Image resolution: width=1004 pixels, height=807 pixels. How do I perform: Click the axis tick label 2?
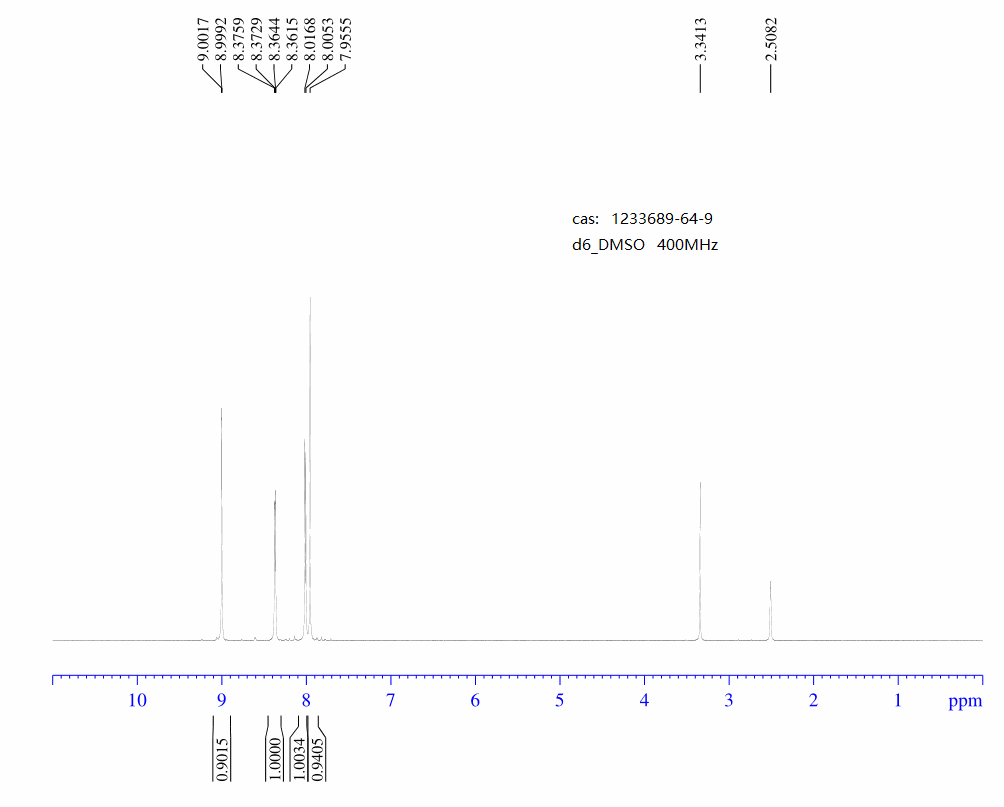click(x=813, y=701)
